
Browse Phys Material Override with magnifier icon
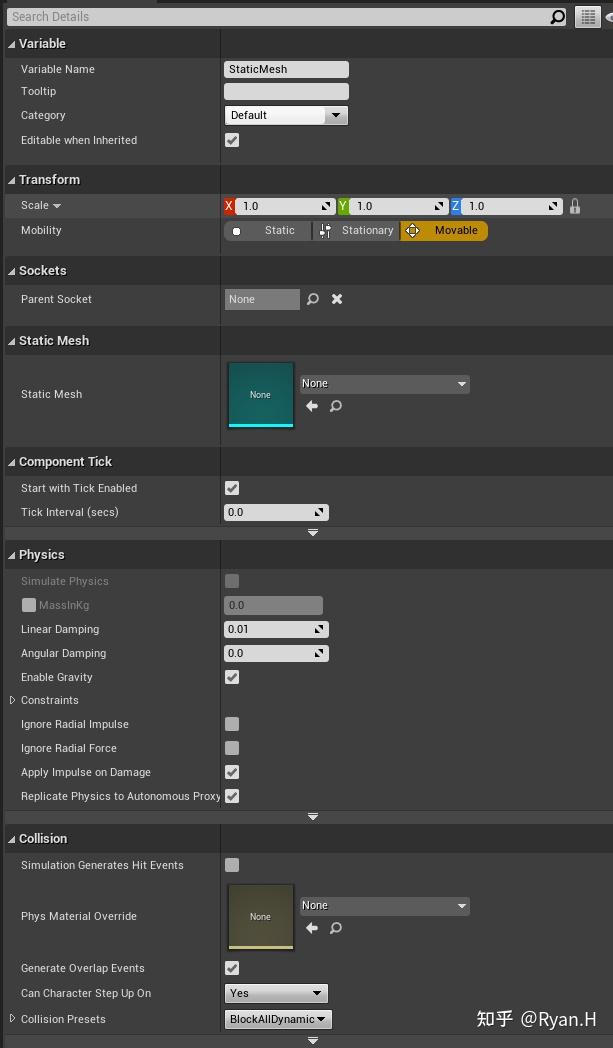(335, 928)
